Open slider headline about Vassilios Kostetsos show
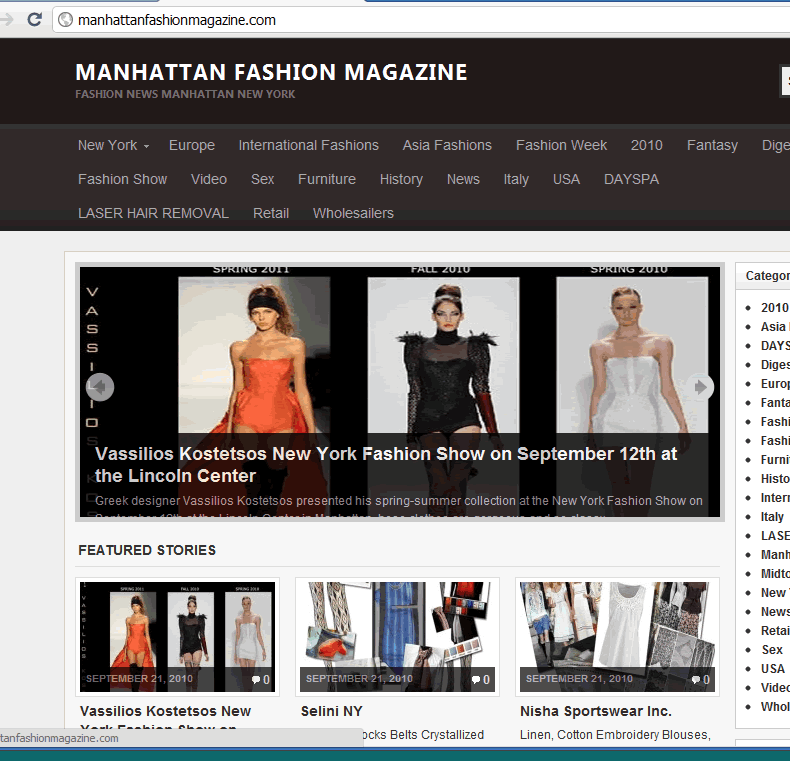 [x=386, y=465]
